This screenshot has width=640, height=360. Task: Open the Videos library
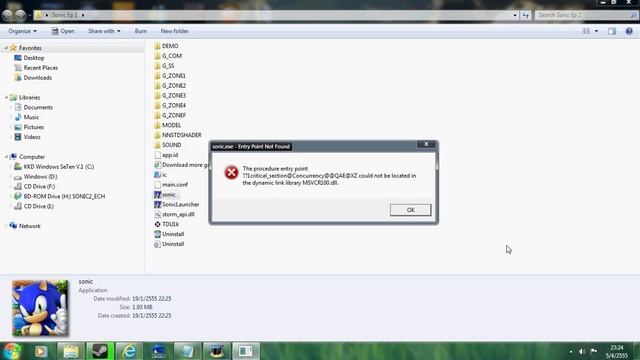pyautogui.click(x=32, y=137)
